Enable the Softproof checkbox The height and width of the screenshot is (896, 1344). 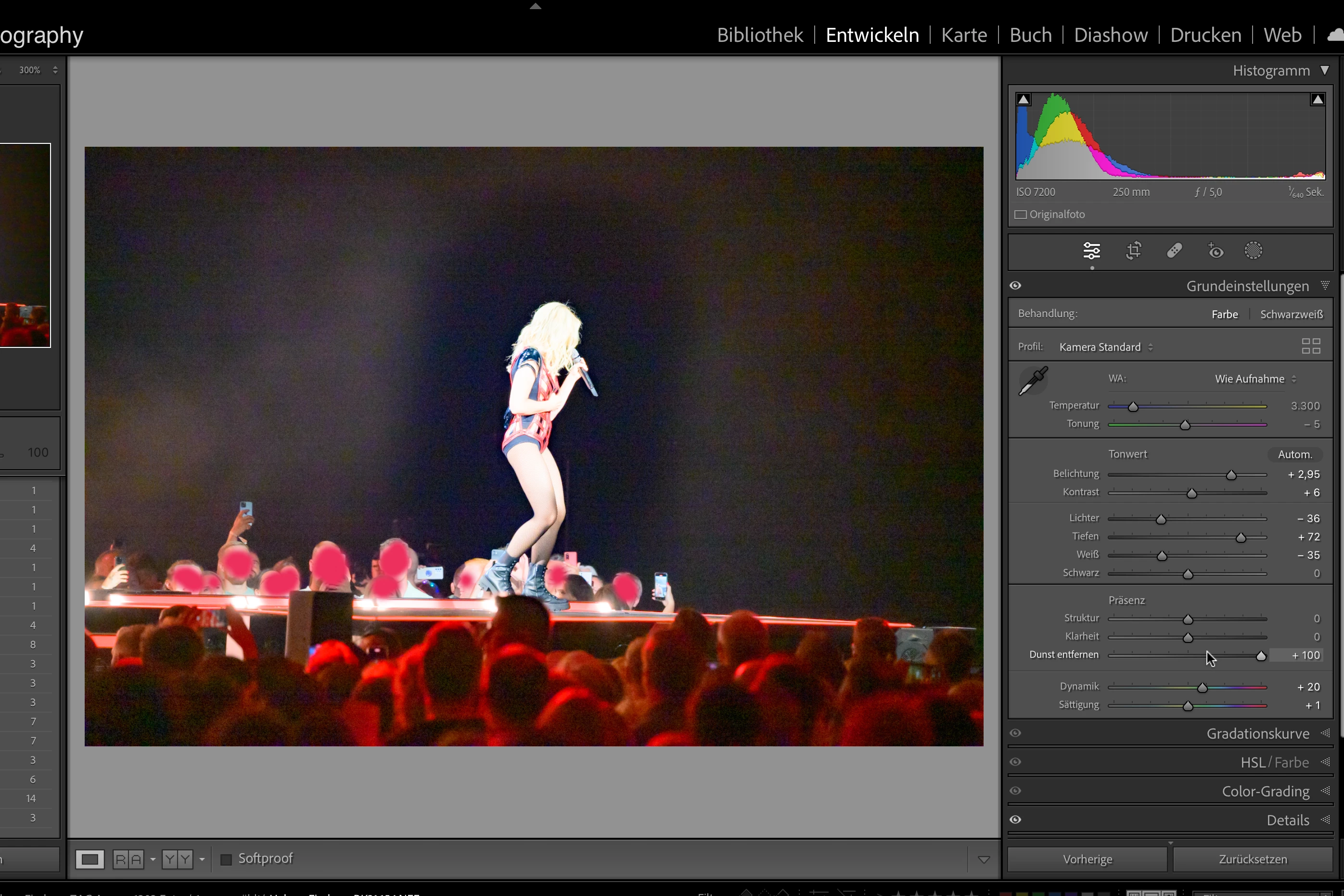pos(226,859)
